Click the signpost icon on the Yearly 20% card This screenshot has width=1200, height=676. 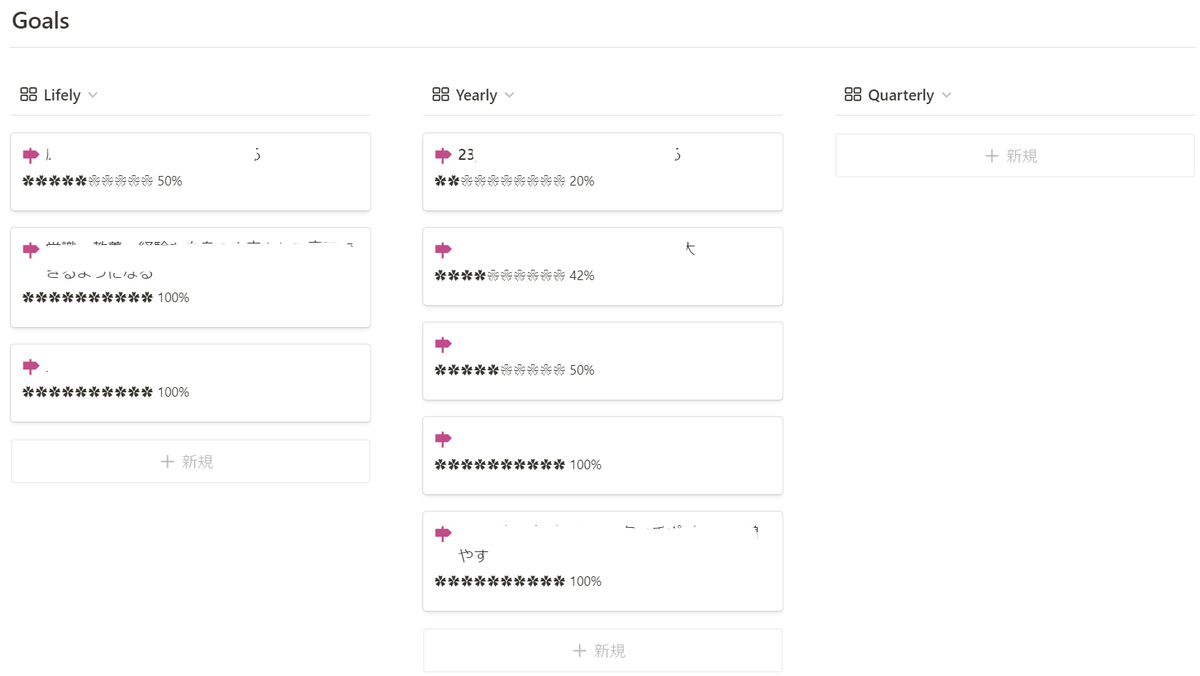click(443, 155)
